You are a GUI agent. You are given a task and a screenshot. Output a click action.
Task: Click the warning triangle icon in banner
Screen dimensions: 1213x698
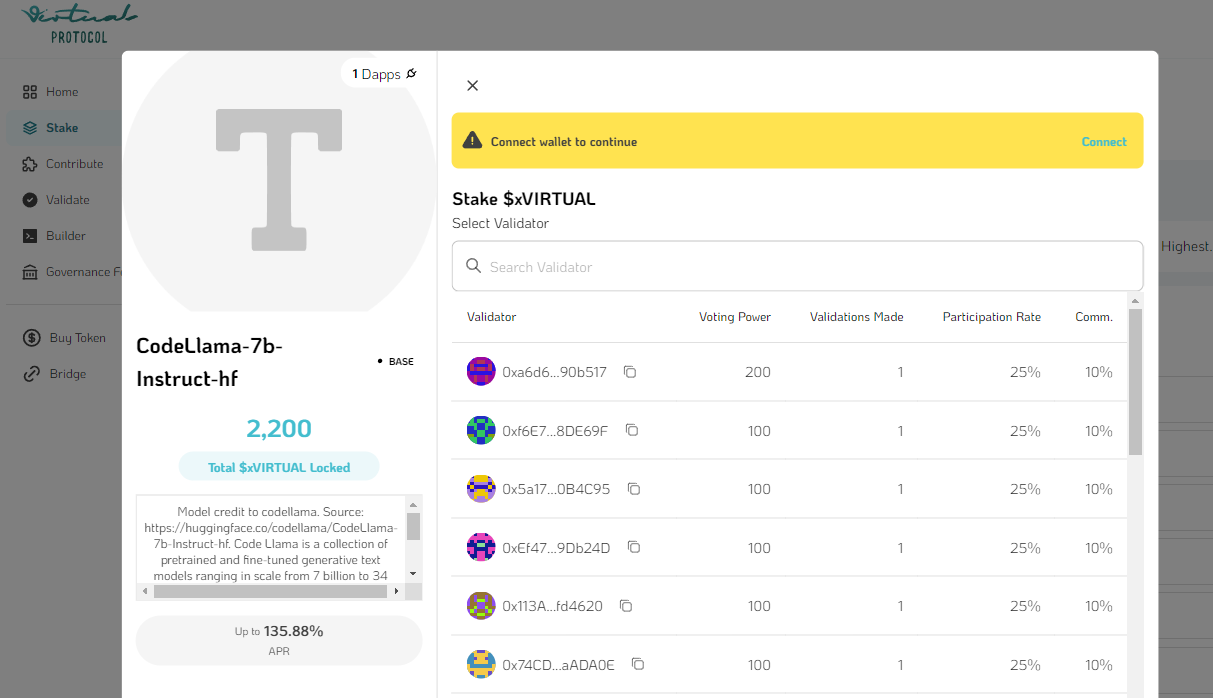click(472, 141)
